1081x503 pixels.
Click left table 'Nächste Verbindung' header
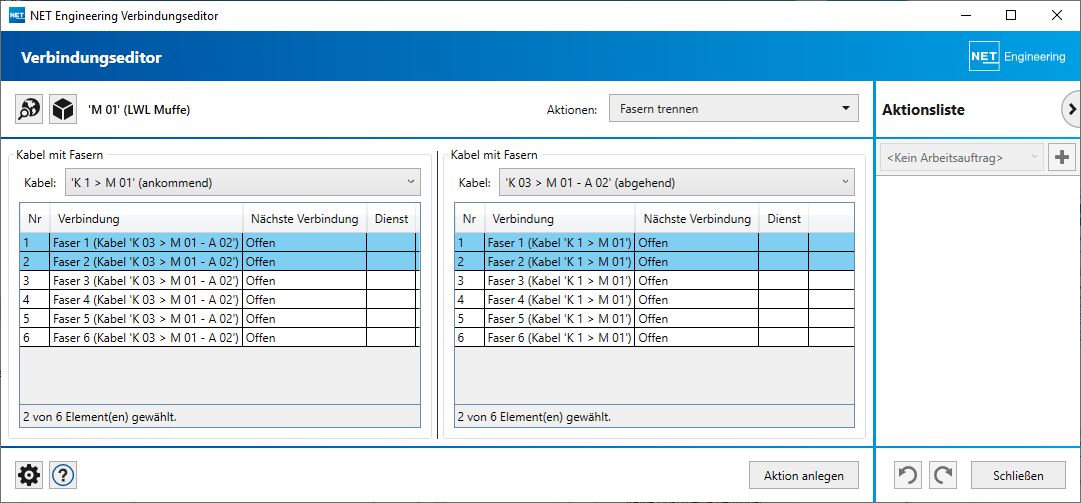(x=305, y=219)
